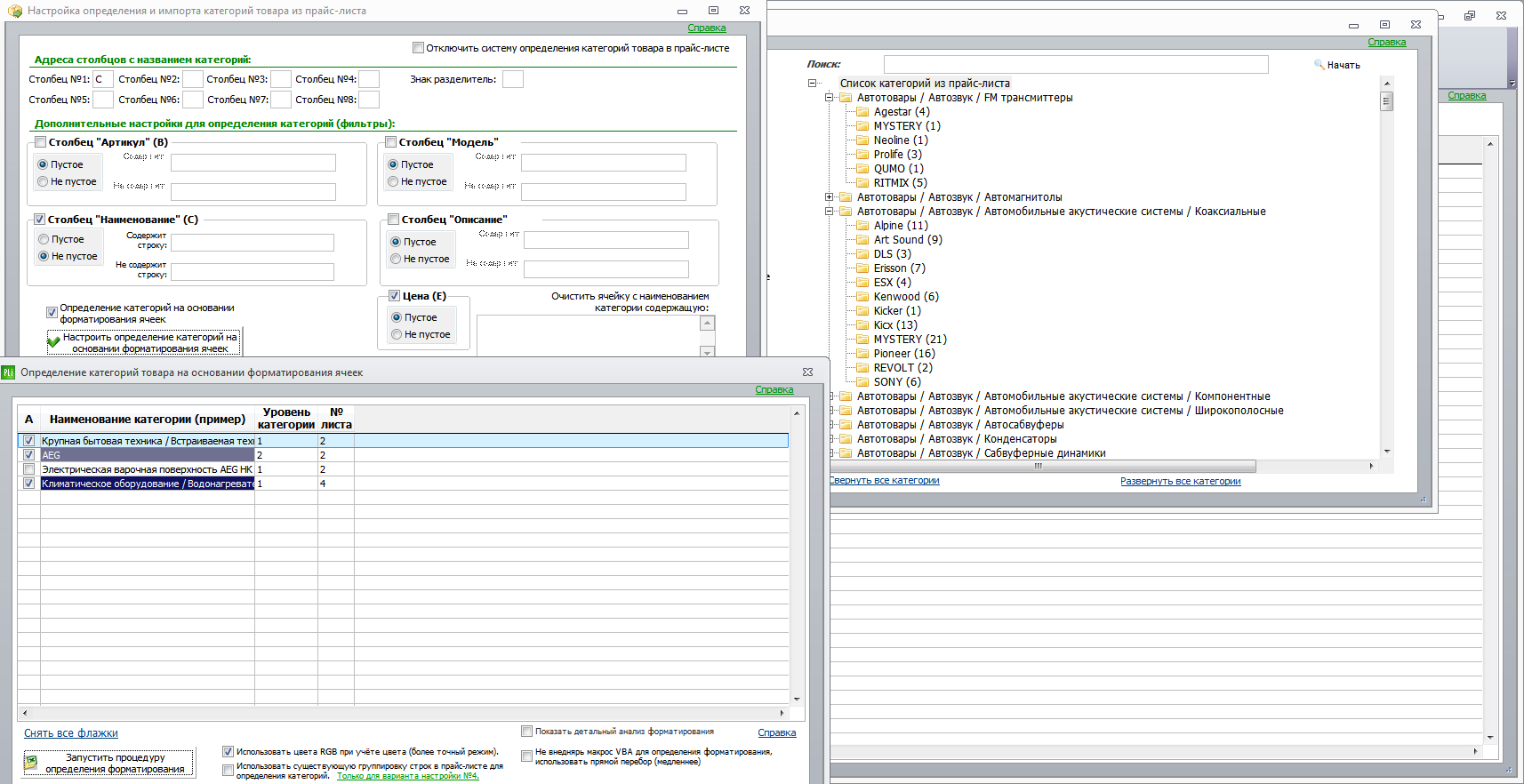Click the Alpine (11) folder icon
This screenshot has width=1524, height=784.
862,226
